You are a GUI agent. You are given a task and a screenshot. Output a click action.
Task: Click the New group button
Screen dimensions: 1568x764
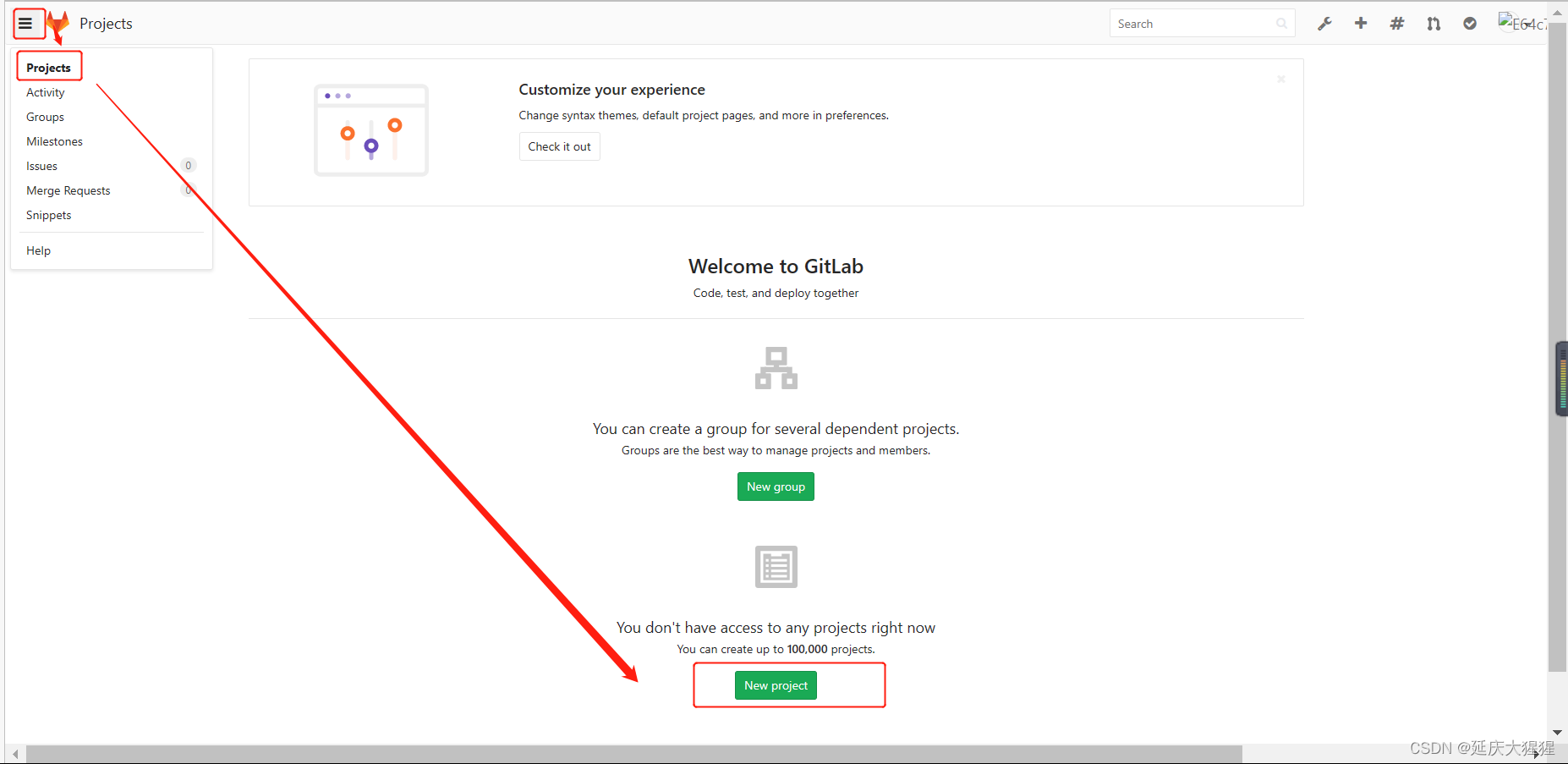click(x=776, y=486)
